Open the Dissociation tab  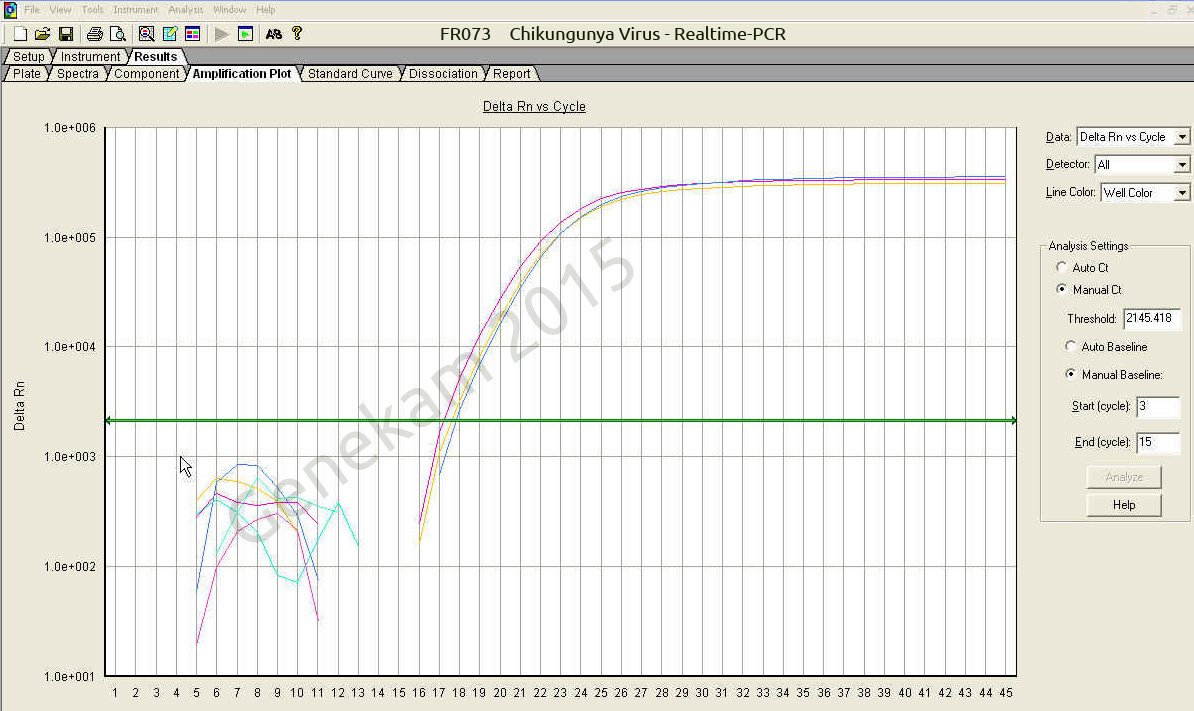click(x=443, y=74)
